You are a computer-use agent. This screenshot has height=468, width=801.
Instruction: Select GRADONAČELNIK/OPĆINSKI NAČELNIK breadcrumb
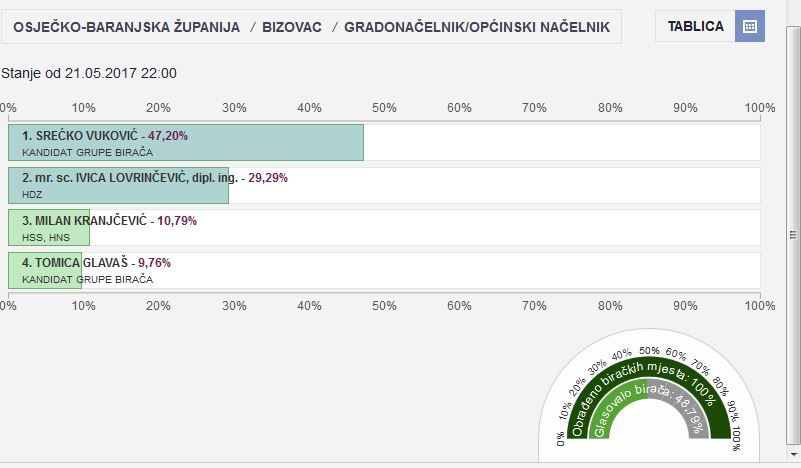[x=476, y=27]
